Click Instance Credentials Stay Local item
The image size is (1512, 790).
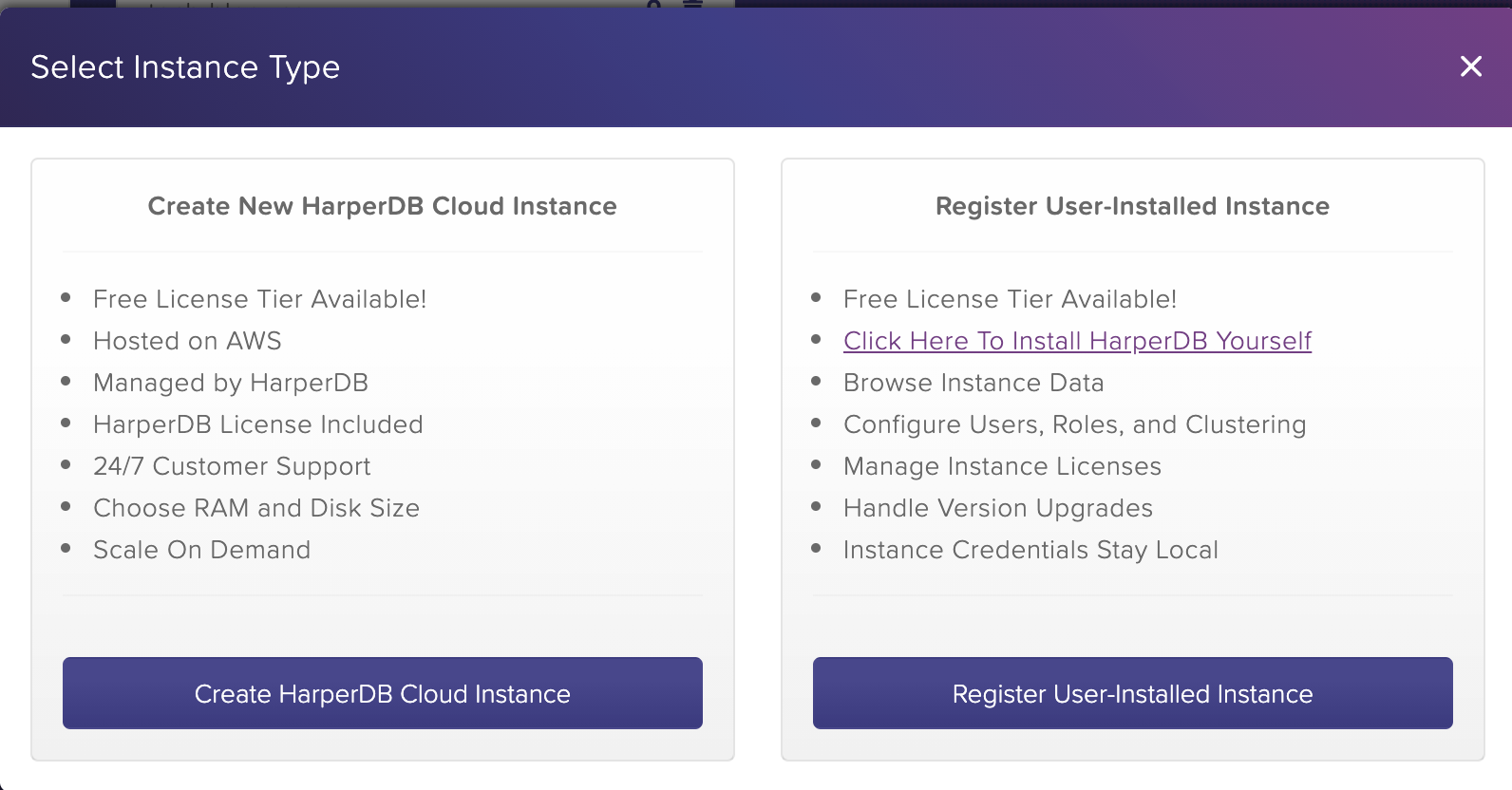[1031, 550]
